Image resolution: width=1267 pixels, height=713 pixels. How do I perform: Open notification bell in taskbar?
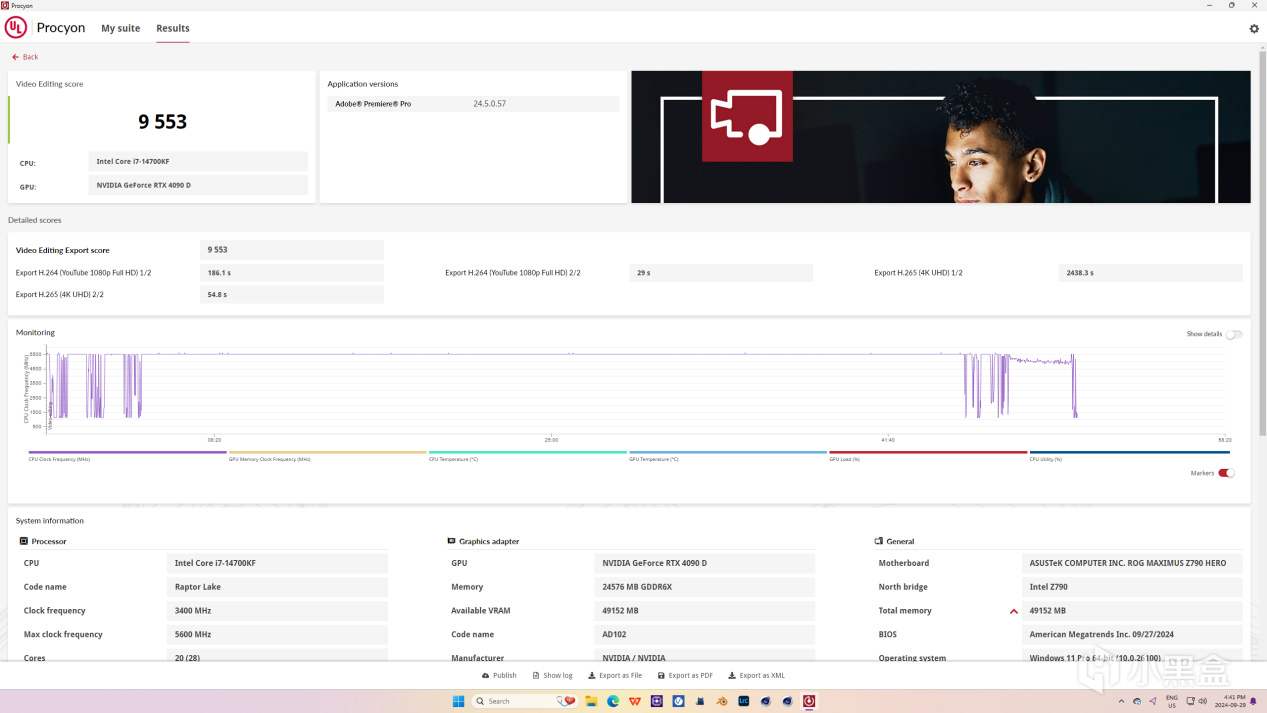[1254, 701]
